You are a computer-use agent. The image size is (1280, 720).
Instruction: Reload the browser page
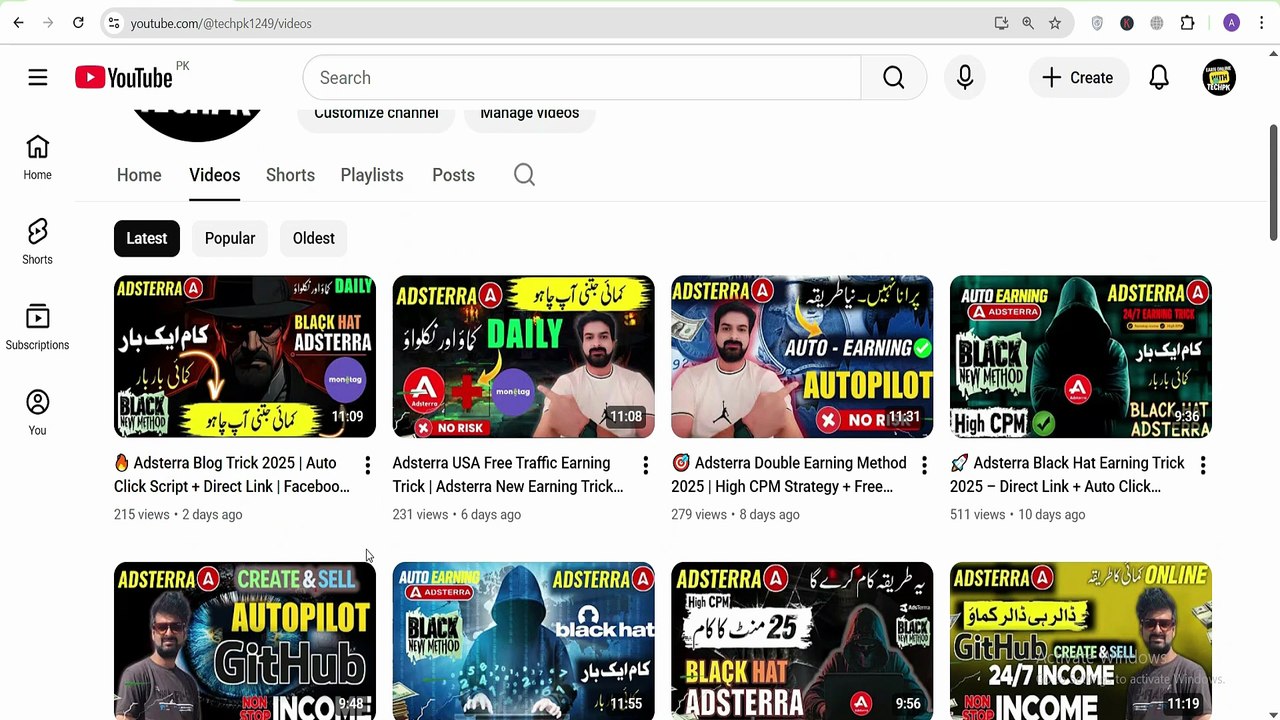78,23
